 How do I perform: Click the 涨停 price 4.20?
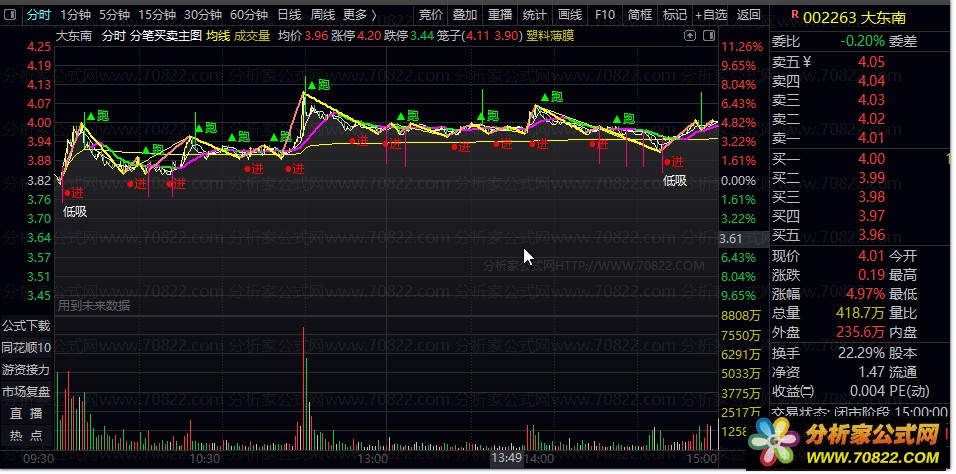tap(369, 36)
